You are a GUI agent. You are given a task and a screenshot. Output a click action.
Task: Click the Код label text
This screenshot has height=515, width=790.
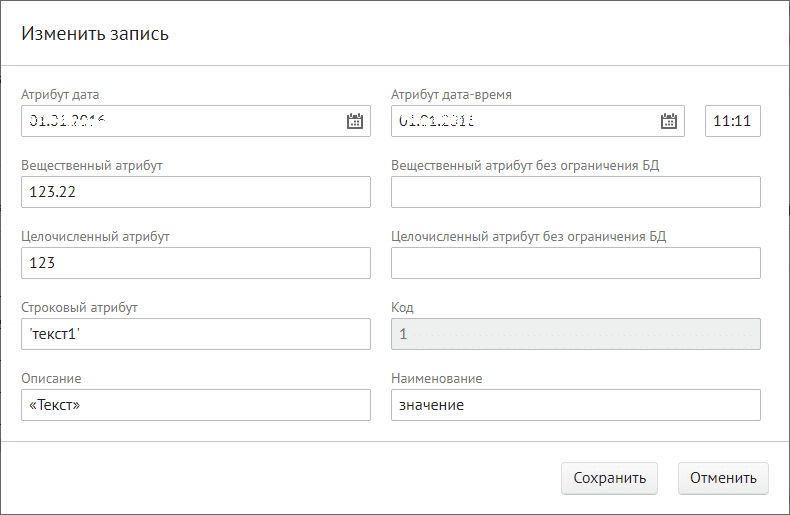pyautogui.click(x=402, y=308)
